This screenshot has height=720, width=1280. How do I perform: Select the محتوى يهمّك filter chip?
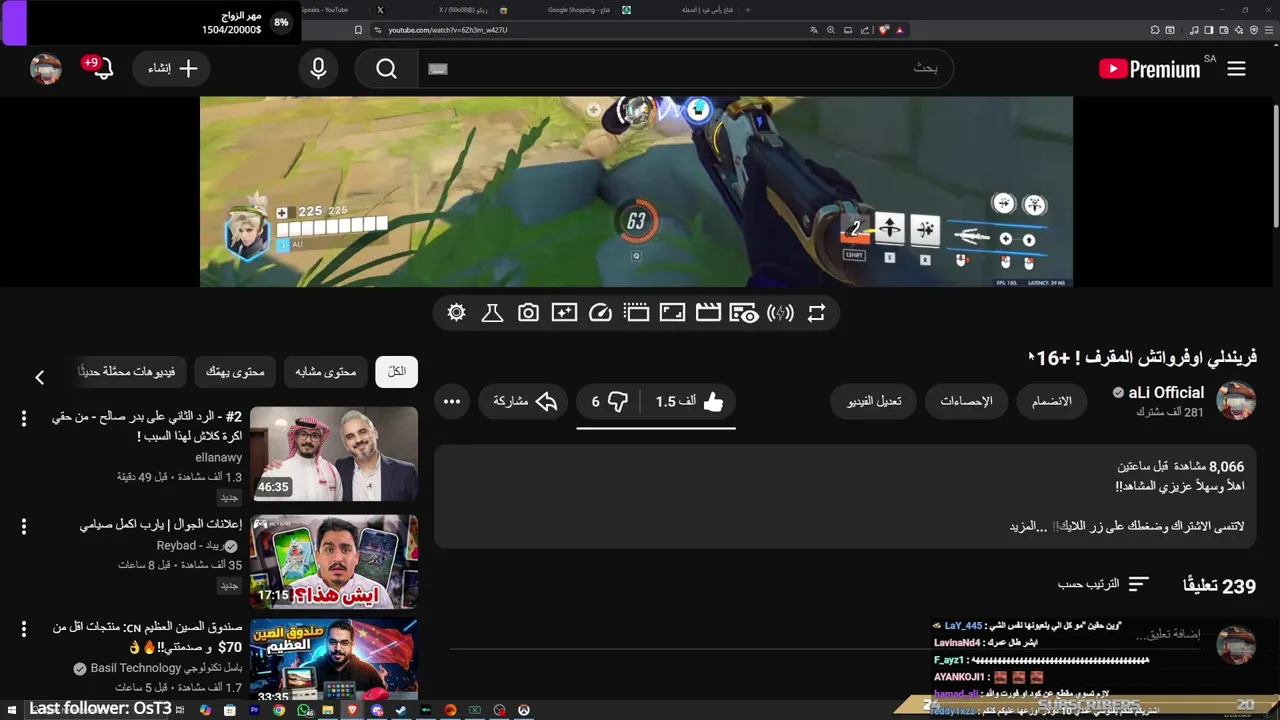click(235, 372)
